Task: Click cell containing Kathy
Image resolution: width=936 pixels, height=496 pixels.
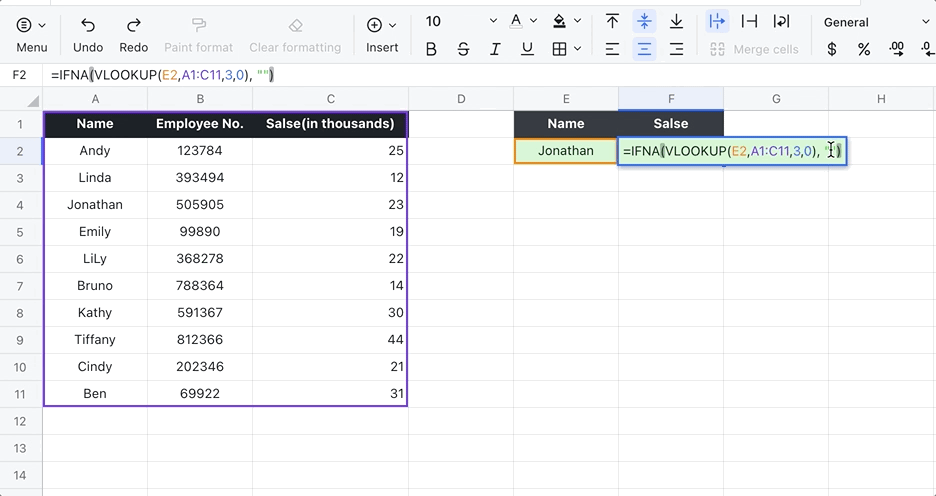Action: pyautogui.click(x=95, y=313)
